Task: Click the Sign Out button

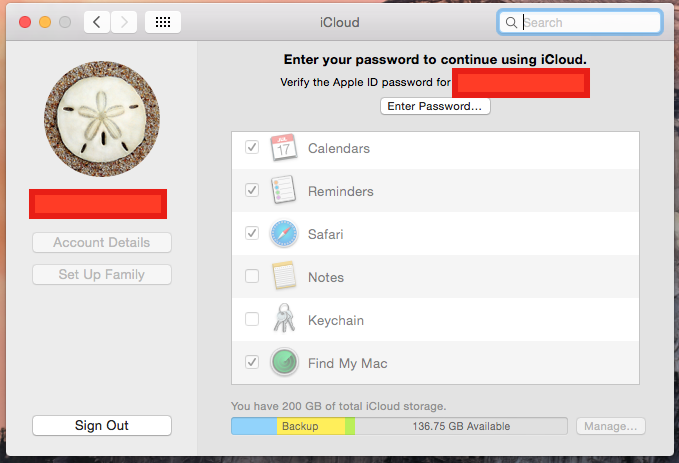Action: (102, 425)
